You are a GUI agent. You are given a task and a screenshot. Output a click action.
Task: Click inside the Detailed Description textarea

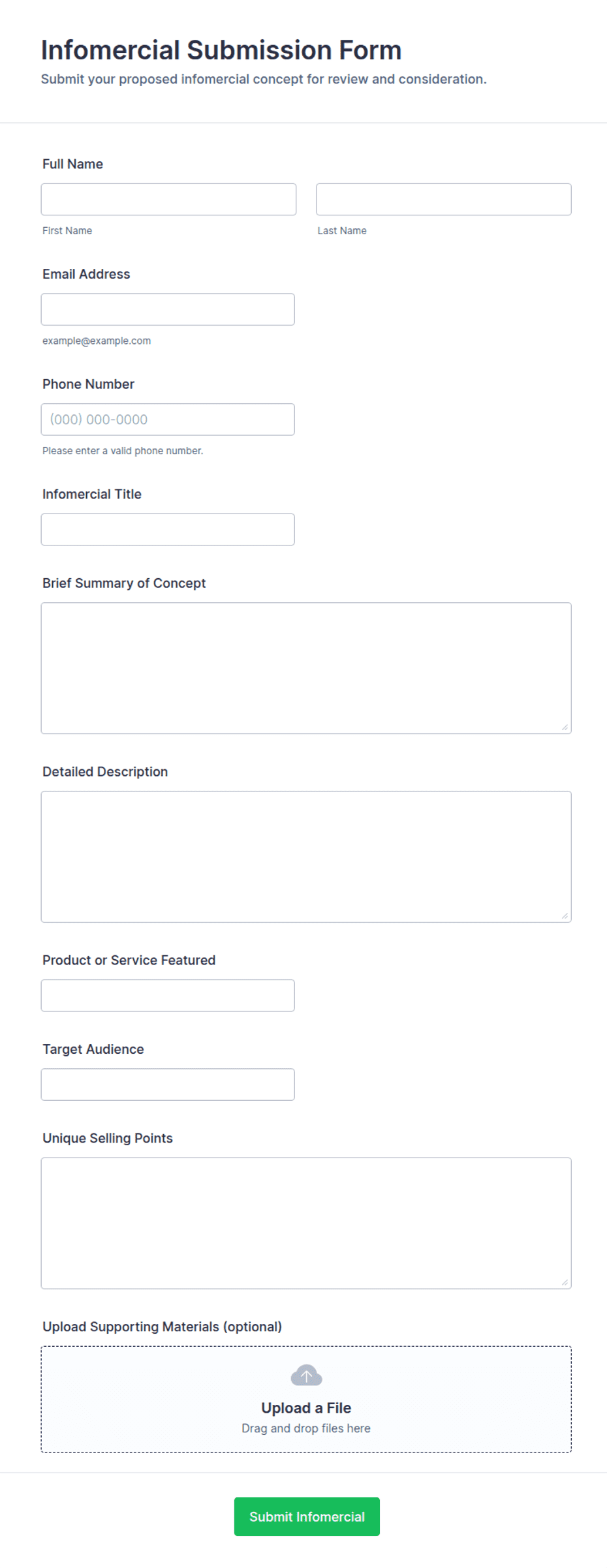click(x=306, y=857)
